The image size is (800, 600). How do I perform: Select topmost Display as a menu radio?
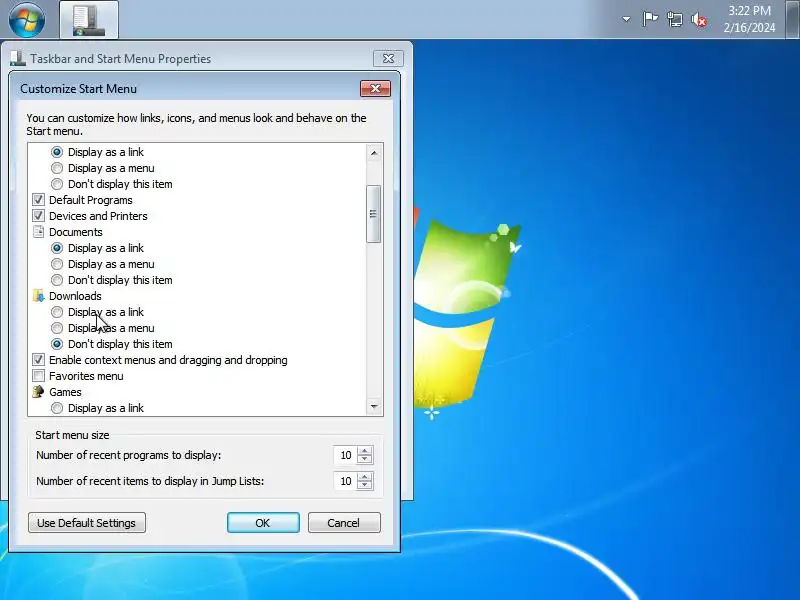57,168
